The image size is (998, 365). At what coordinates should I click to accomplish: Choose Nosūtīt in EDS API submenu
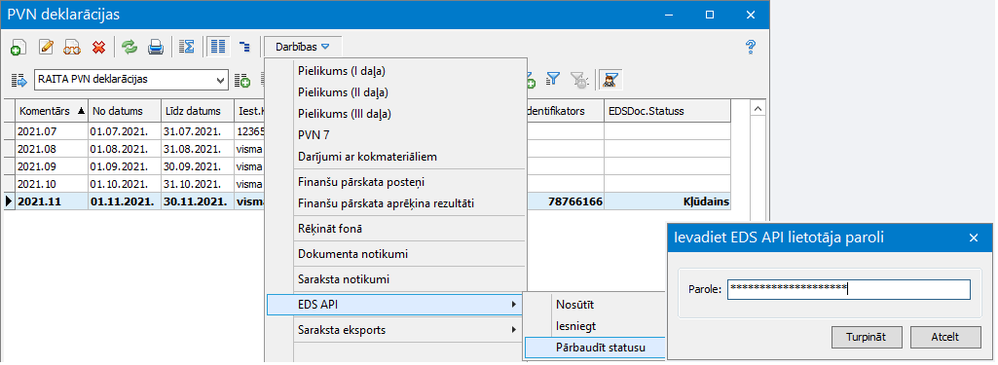[x=575, y=304]
